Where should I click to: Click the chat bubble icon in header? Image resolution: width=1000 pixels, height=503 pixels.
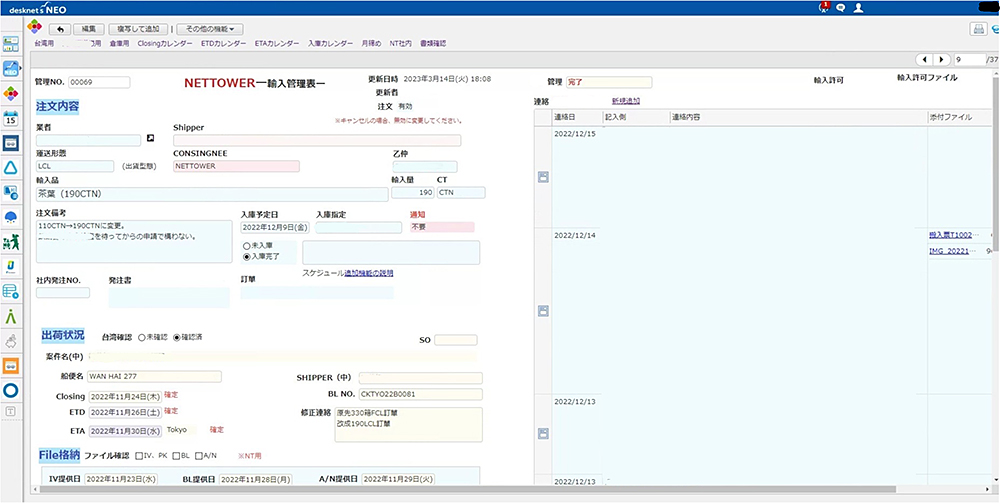(841, 7)
